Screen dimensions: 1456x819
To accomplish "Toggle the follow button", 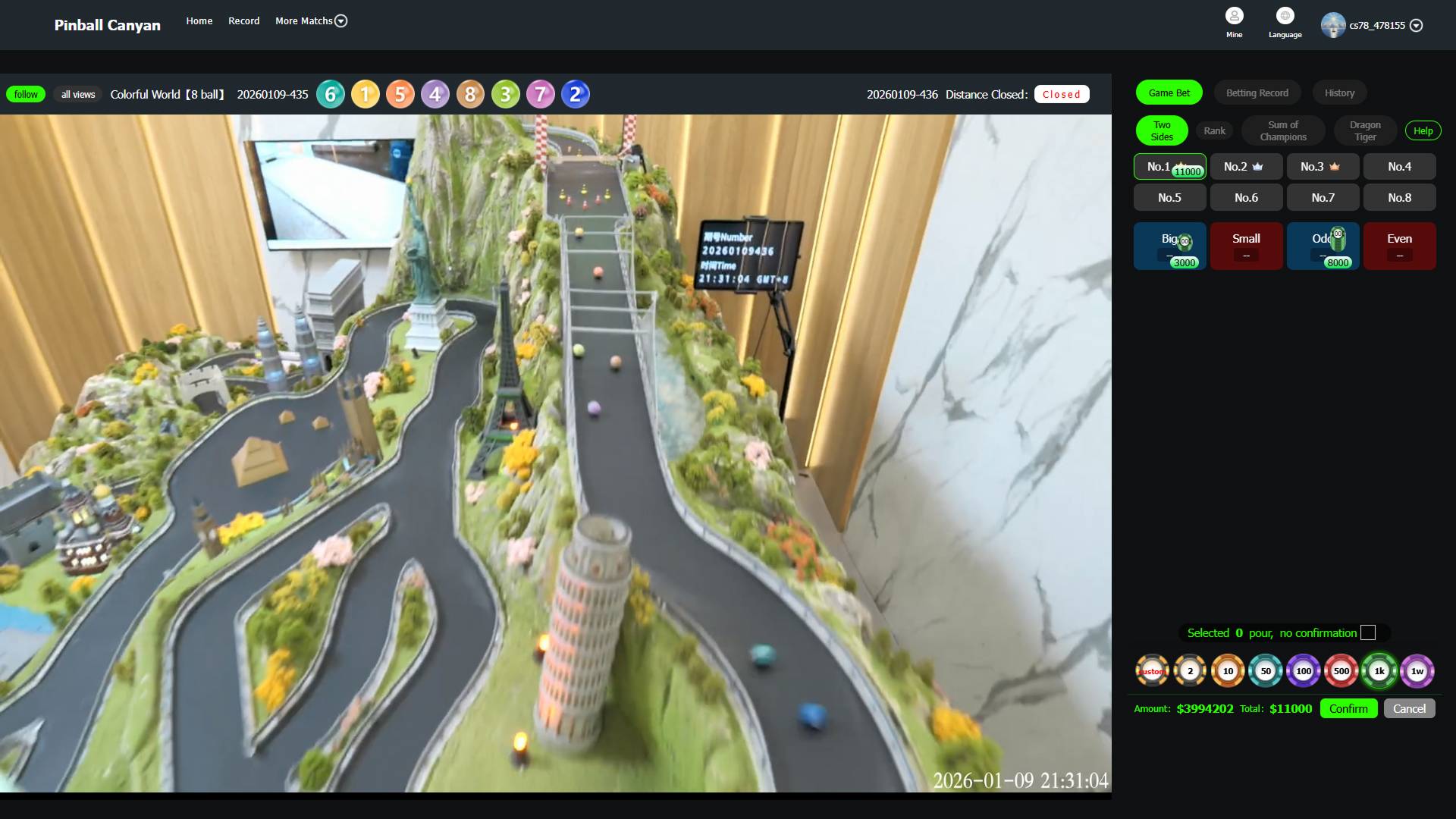I will (x=26, y=94).
